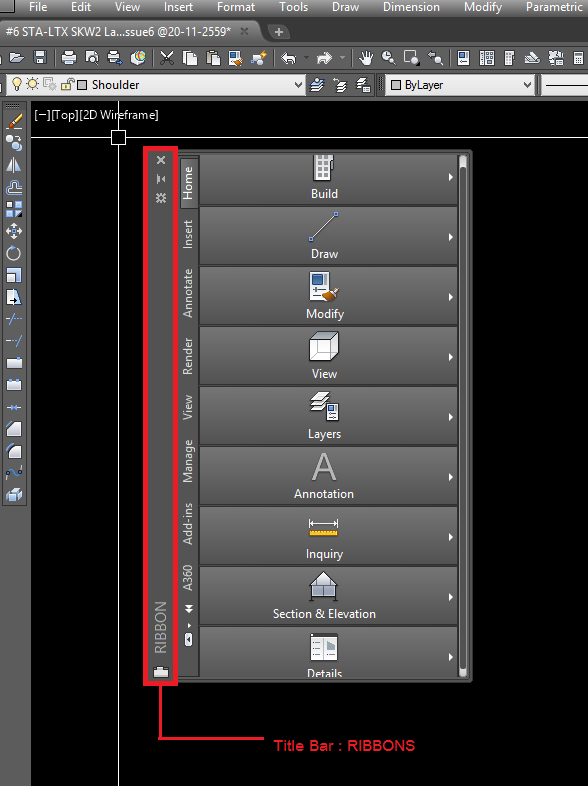
Task: Activate Zoom Realtime magnifier
Action: (x=389, y=58)
